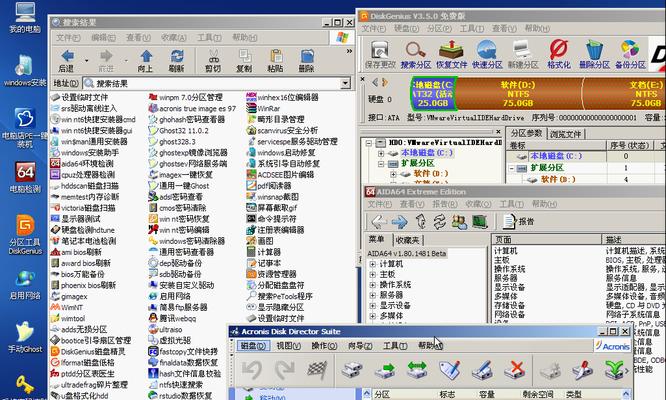The height and width of the screenshot is (400, 666).
Task: Click 容量 column header in Acronis partition list
Action: (487, 394)
